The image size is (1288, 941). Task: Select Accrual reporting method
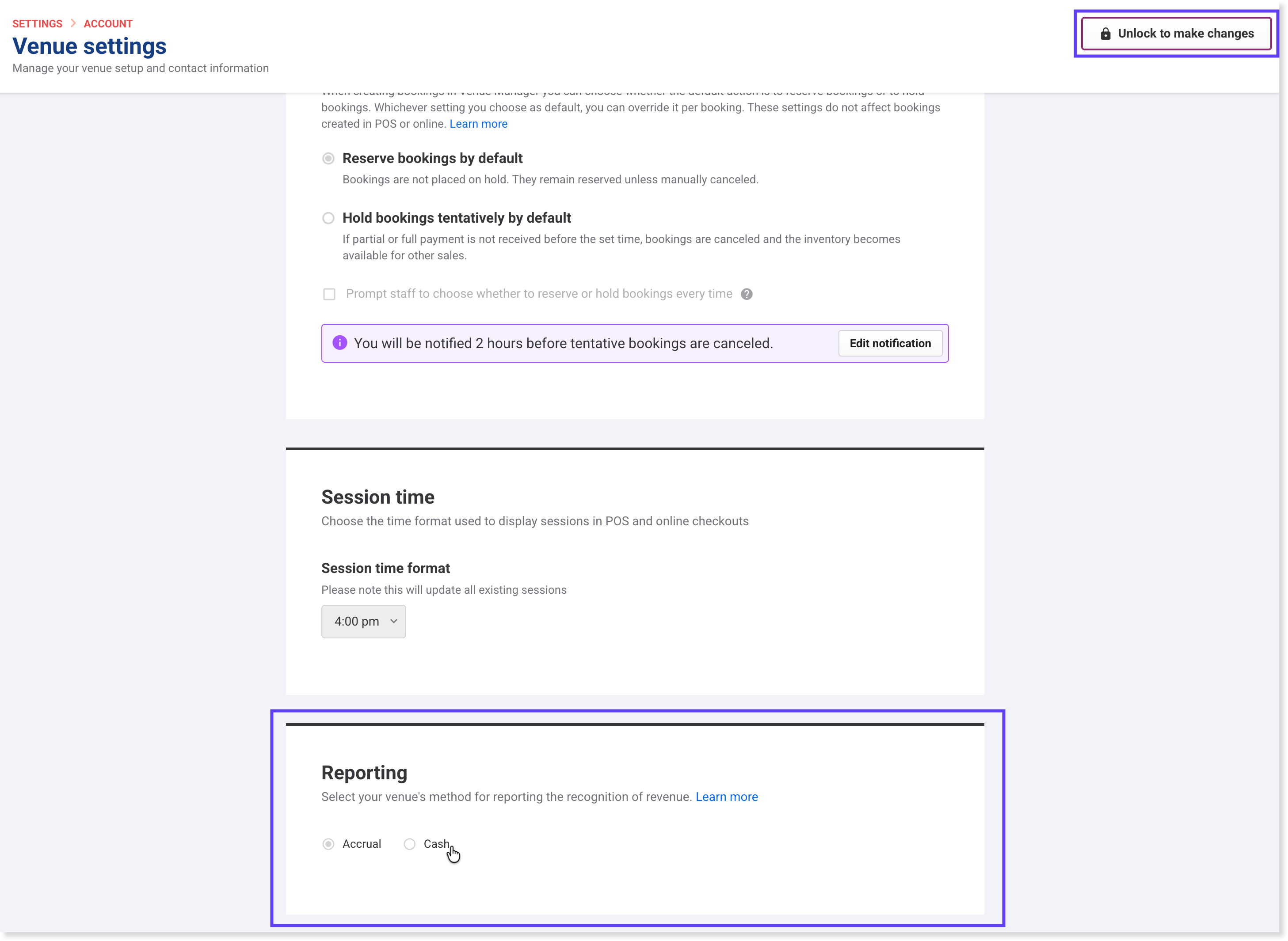(x=328, y=844)
